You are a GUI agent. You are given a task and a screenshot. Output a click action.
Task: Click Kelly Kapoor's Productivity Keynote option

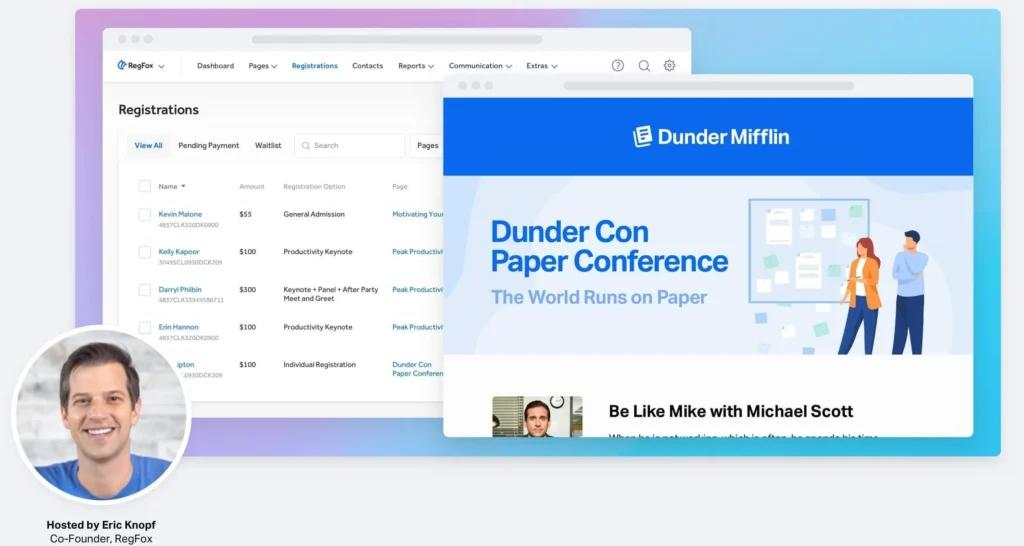(x=318, y=251)
